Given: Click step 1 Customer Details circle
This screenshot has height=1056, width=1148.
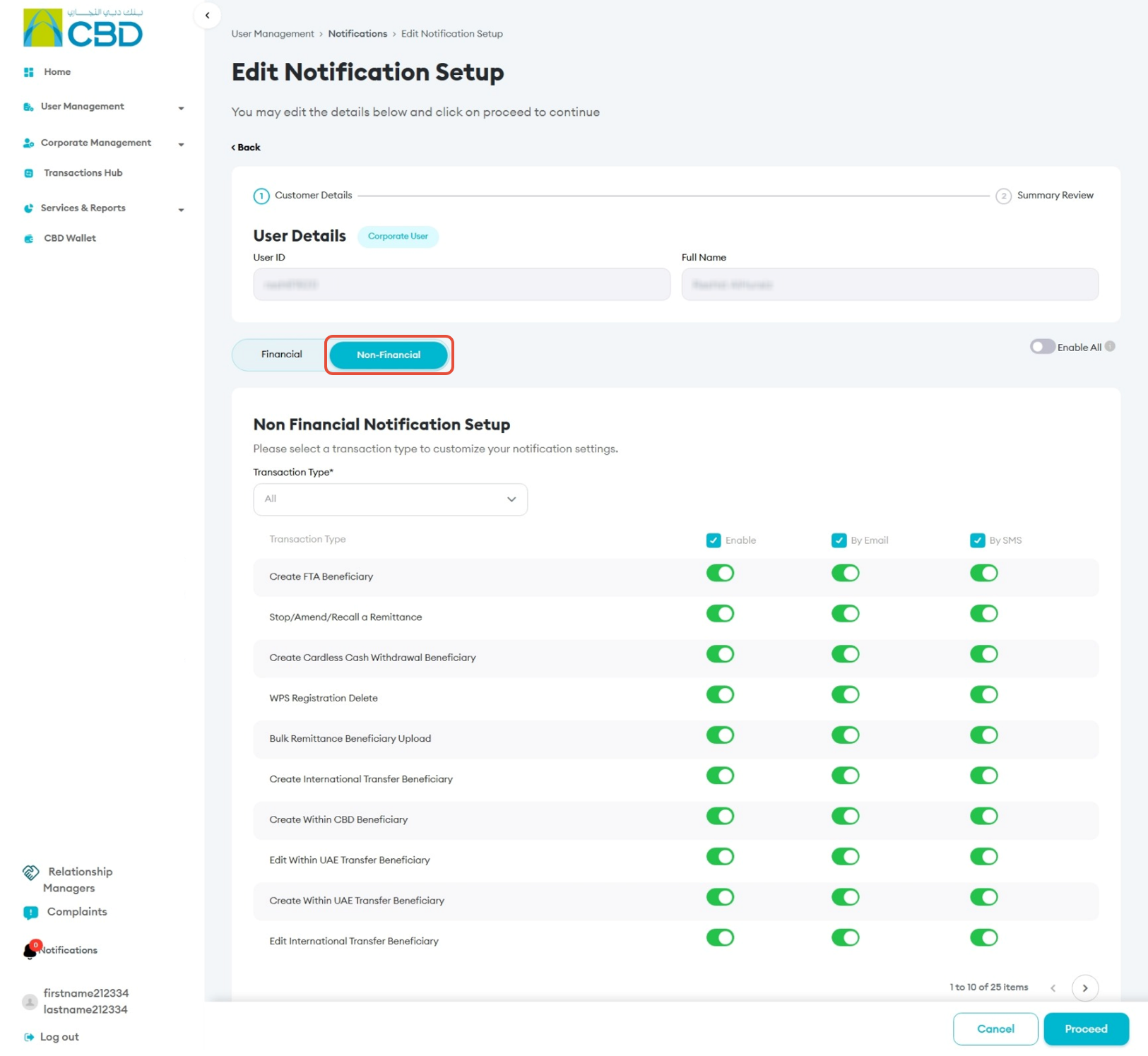Looking at the screenshot, I should coord(261,196).
